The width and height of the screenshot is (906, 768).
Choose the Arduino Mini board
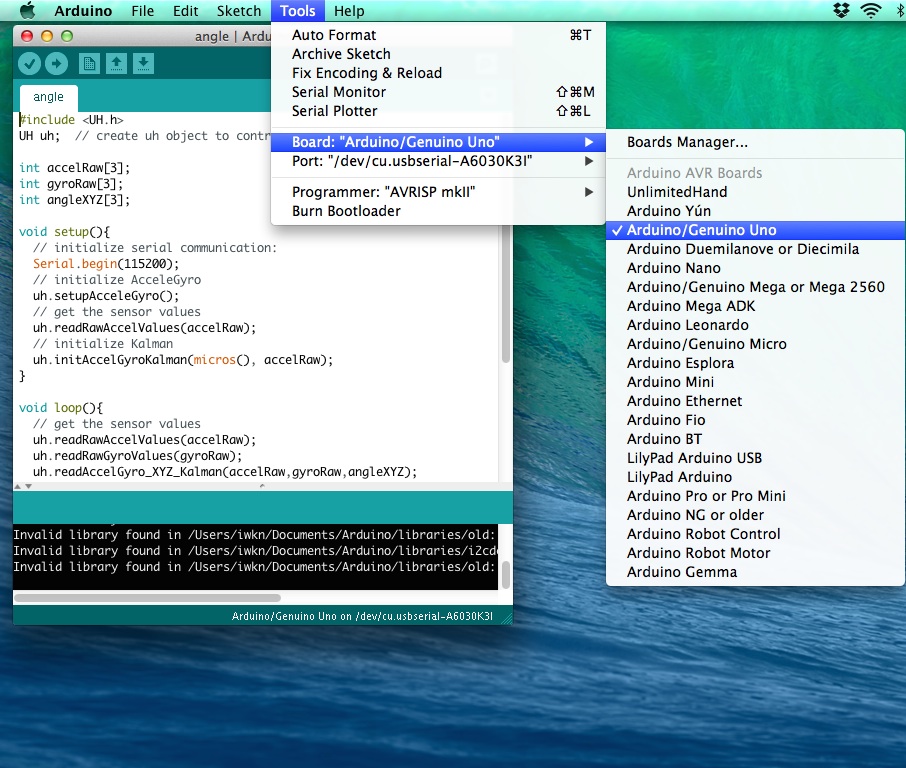pos(755,383)
